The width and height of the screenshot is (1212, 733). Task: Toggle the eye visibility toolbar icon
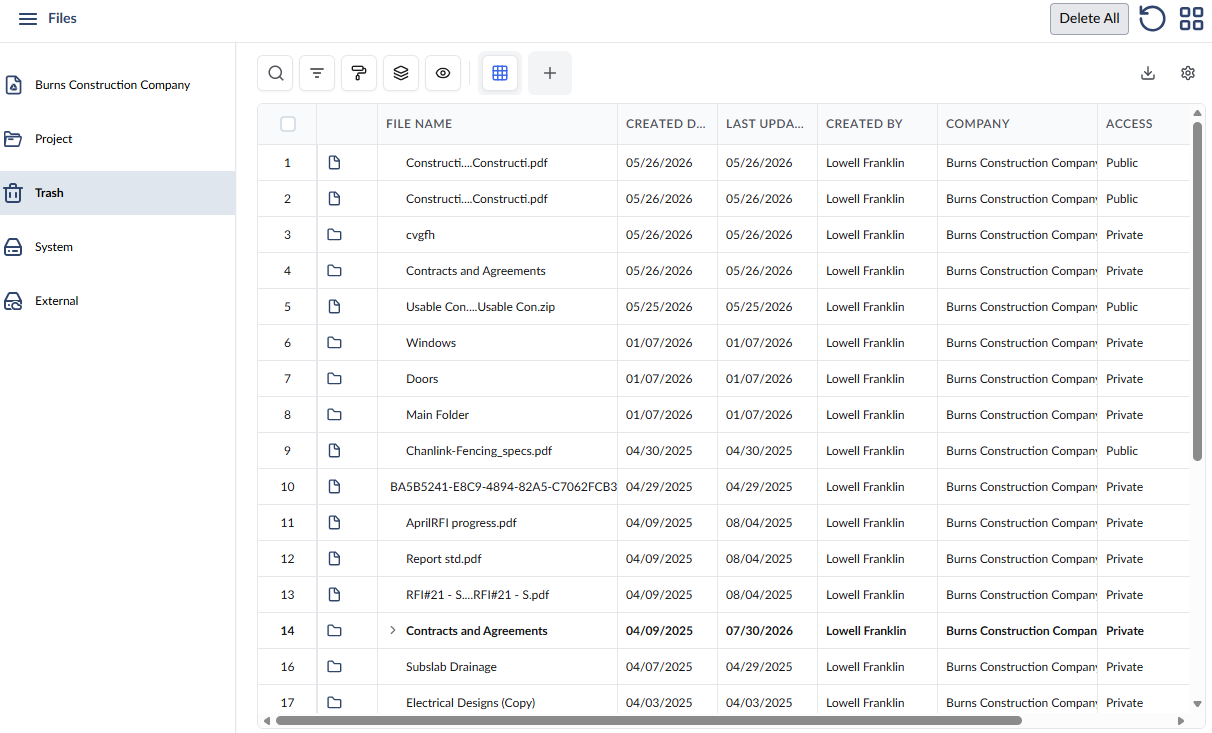[x=443, y=73]
